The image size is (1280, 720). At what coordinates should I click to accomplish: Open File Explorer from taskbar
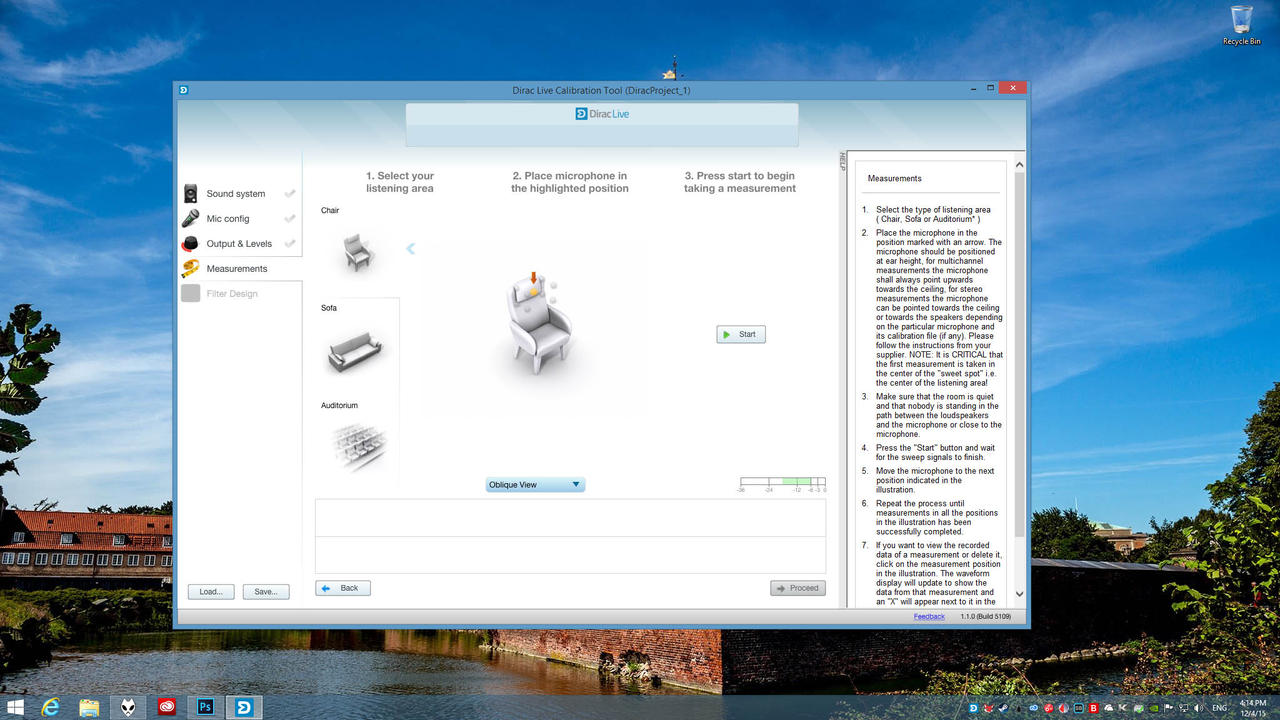click(89, 707)
